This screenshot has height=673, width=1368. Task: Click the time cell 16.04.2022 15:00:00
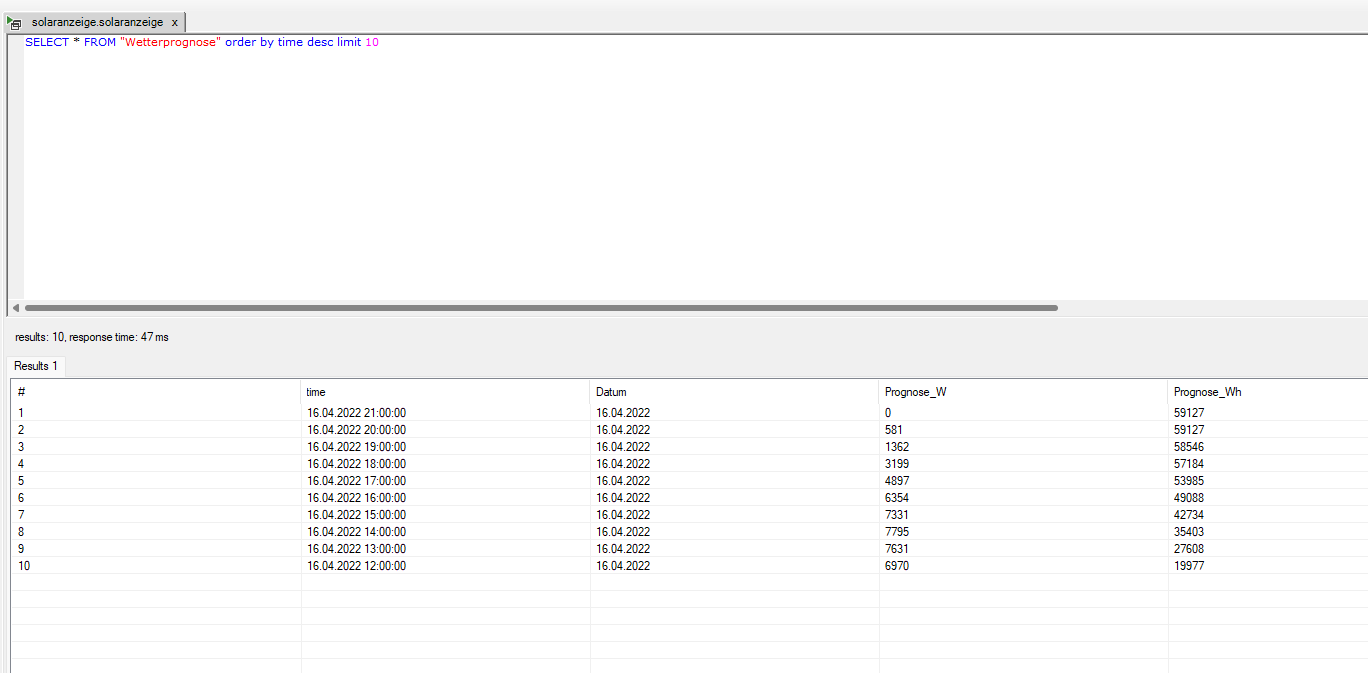(x=356, y=515)
